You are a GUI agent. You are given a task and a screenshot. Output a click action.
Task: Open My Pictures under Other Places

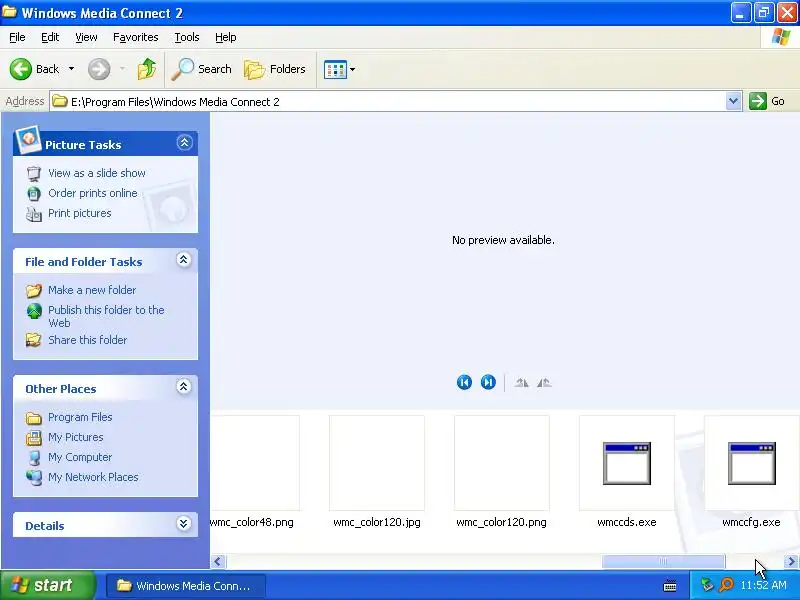point(76,437)
